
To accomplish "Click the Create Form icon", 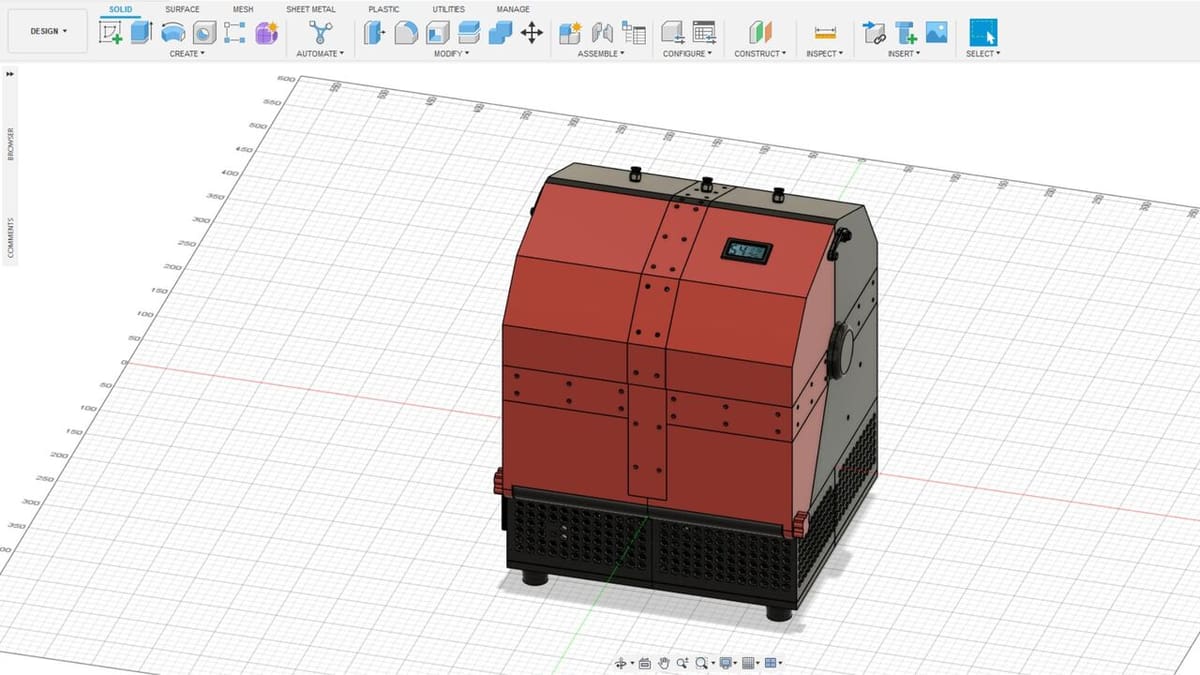I will coord(266,33).
